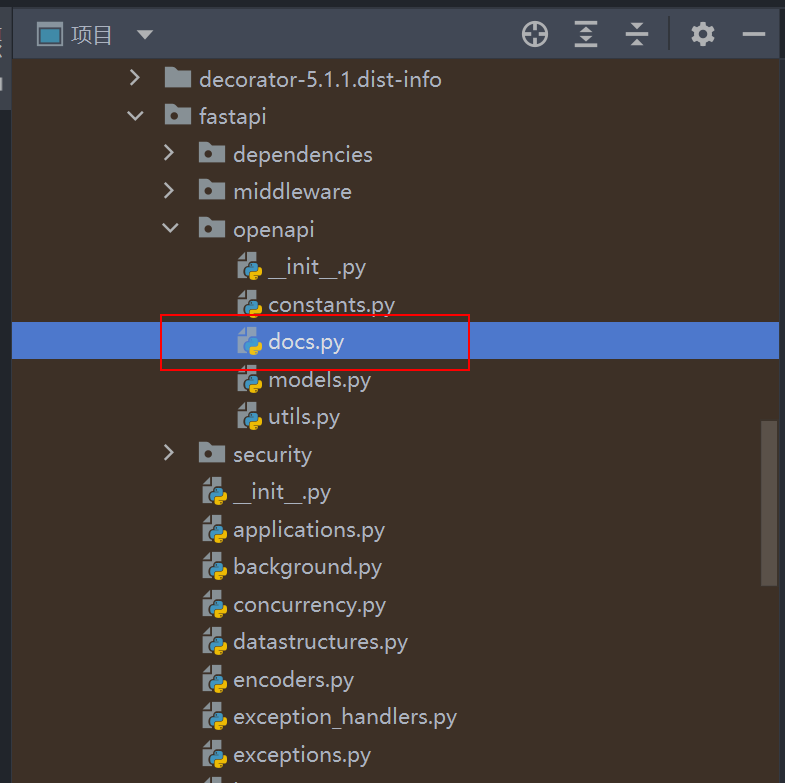
Task: Click the Python icon beside docs.py
Action: point(250,341)
